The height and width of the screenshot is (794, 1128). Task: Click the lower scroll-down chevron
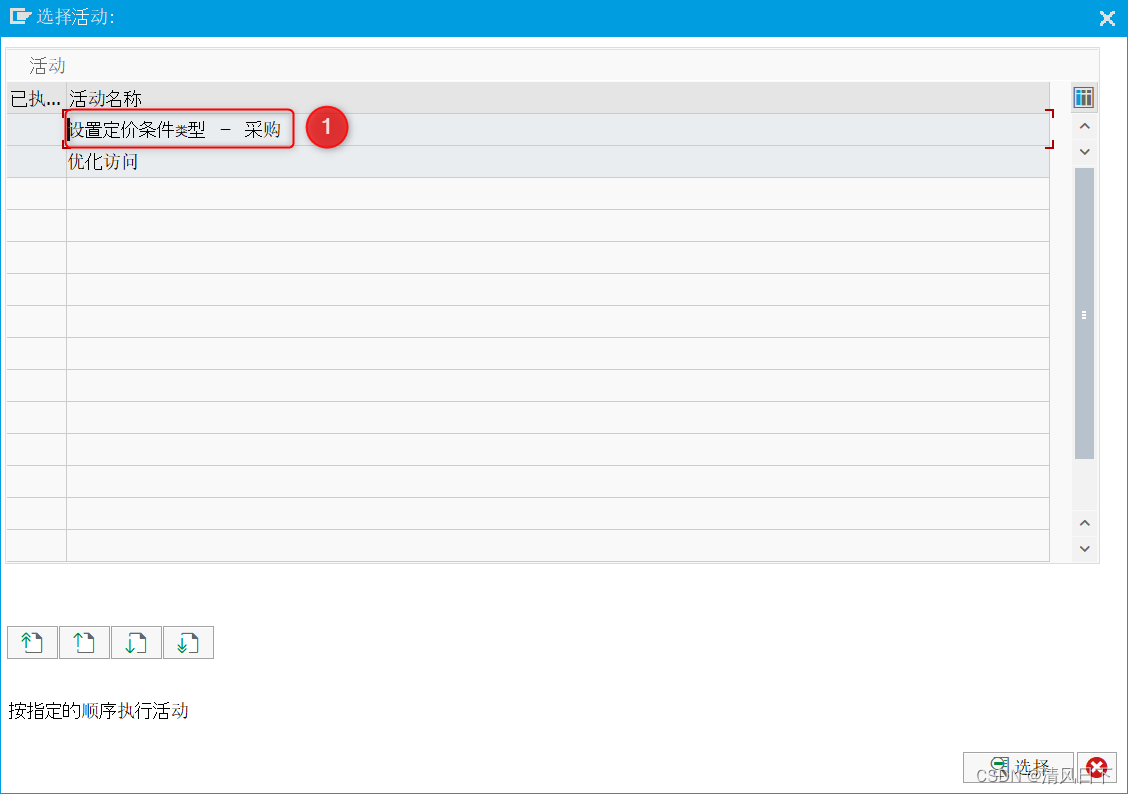click(x=1085, y=549)
